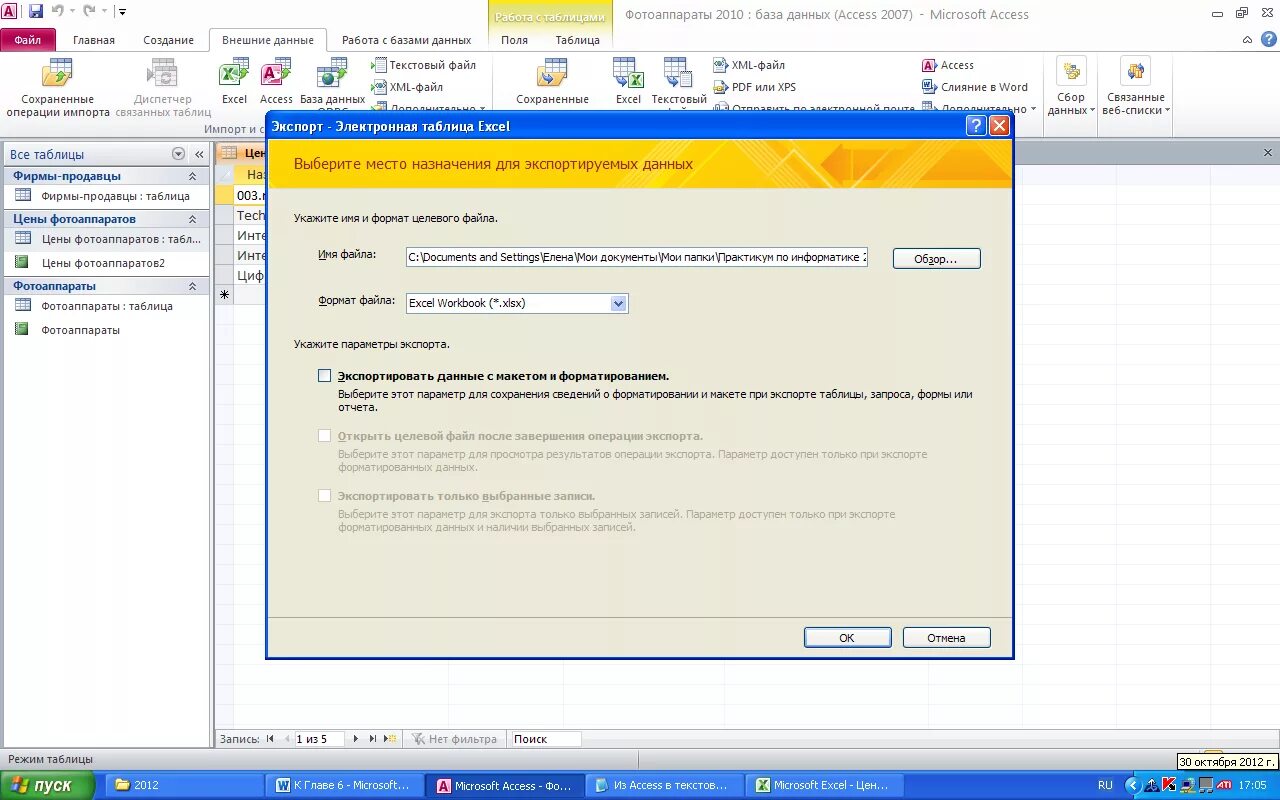This screenshot has width=1280, height=800.
Task: Go to last record in navigator
Action: coord(373,739)
